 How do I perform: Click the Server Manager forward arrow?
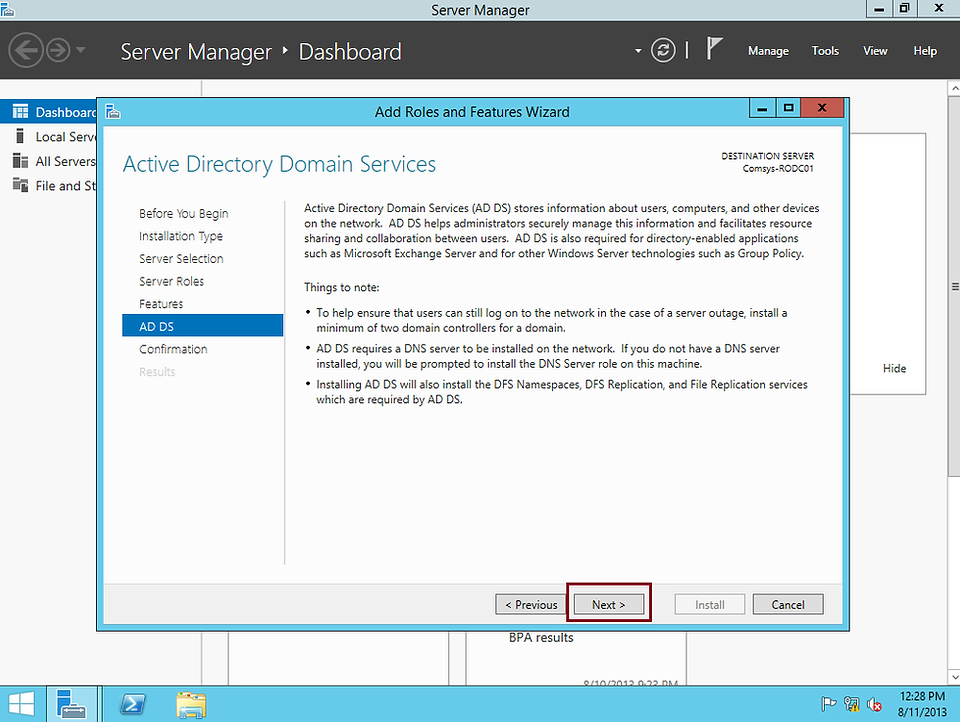(x=59, y=50)
